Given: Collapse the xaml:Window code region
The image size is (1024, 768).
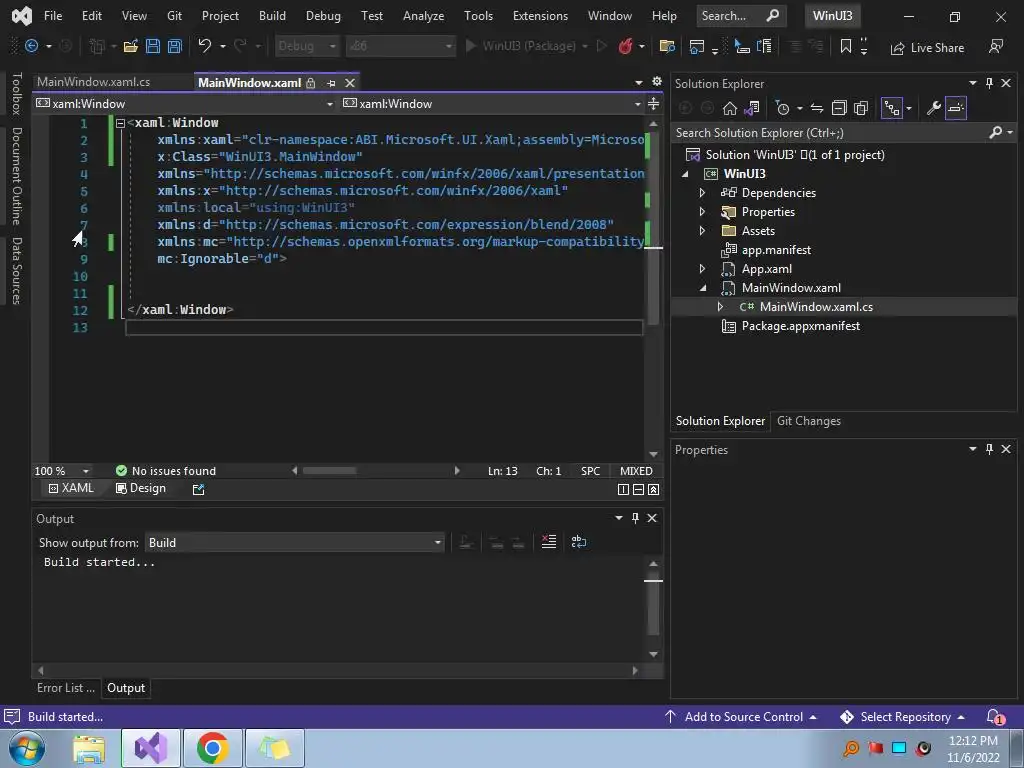Looking at the screenshot, I should click(120, 123).
